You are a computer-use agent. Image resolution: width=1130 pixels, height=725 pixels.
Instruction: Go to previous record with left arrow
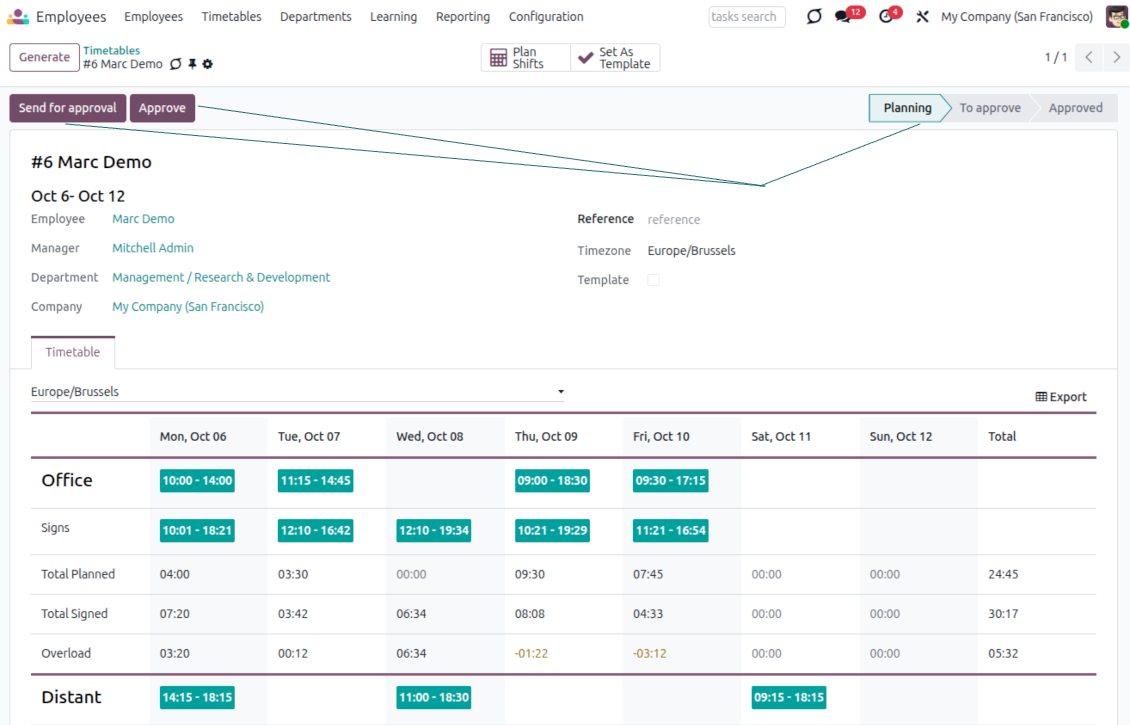1089,57
